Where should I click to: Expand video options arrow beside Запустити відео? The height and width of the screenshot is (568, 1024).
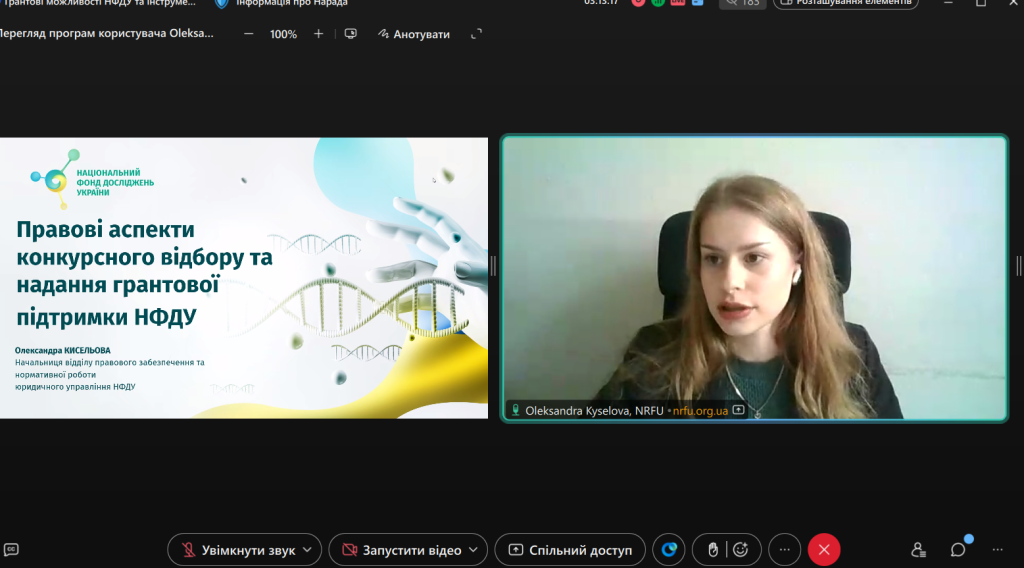pyautogui.click(x=474, y=550)
